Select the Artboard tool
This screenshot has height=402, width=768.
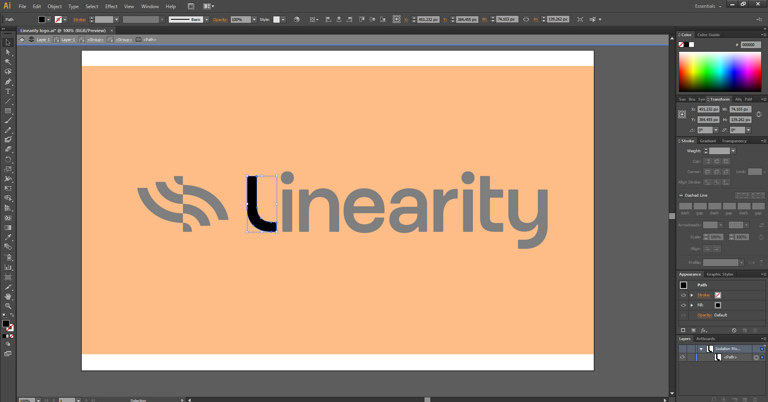coord(8,277)
